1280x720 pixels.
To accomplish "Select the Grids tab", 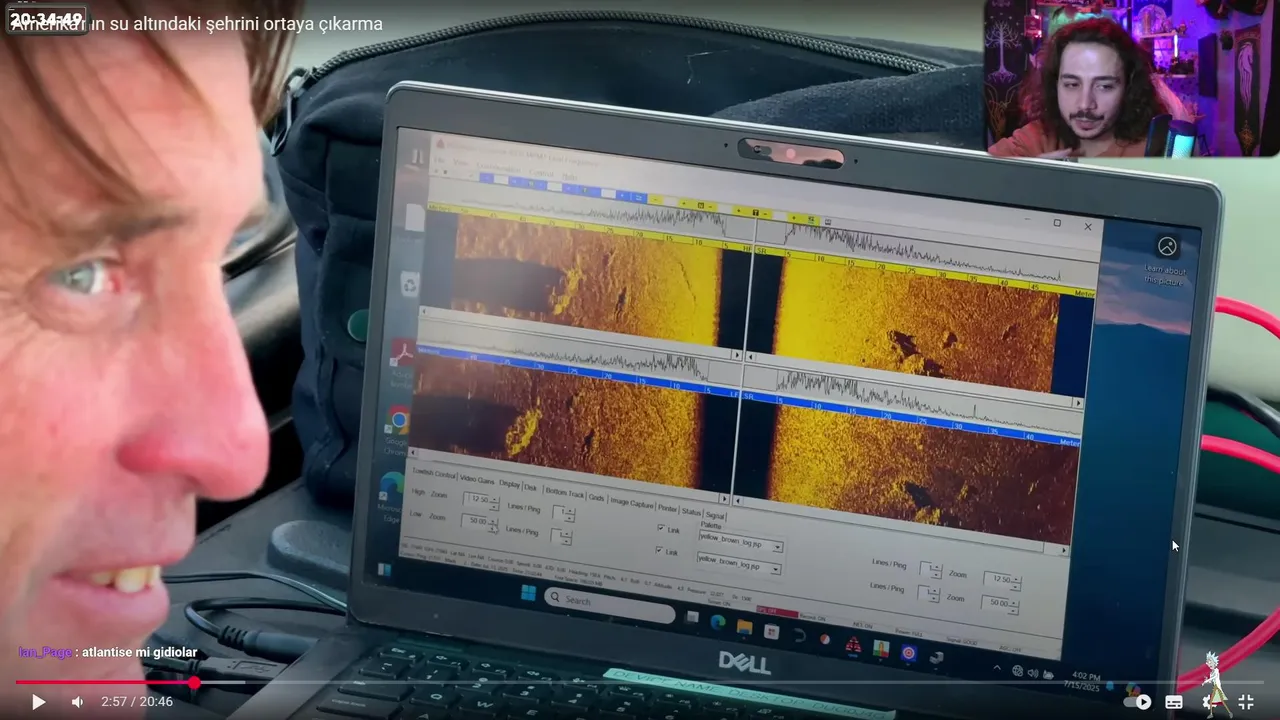I will (x=597, y=498).
